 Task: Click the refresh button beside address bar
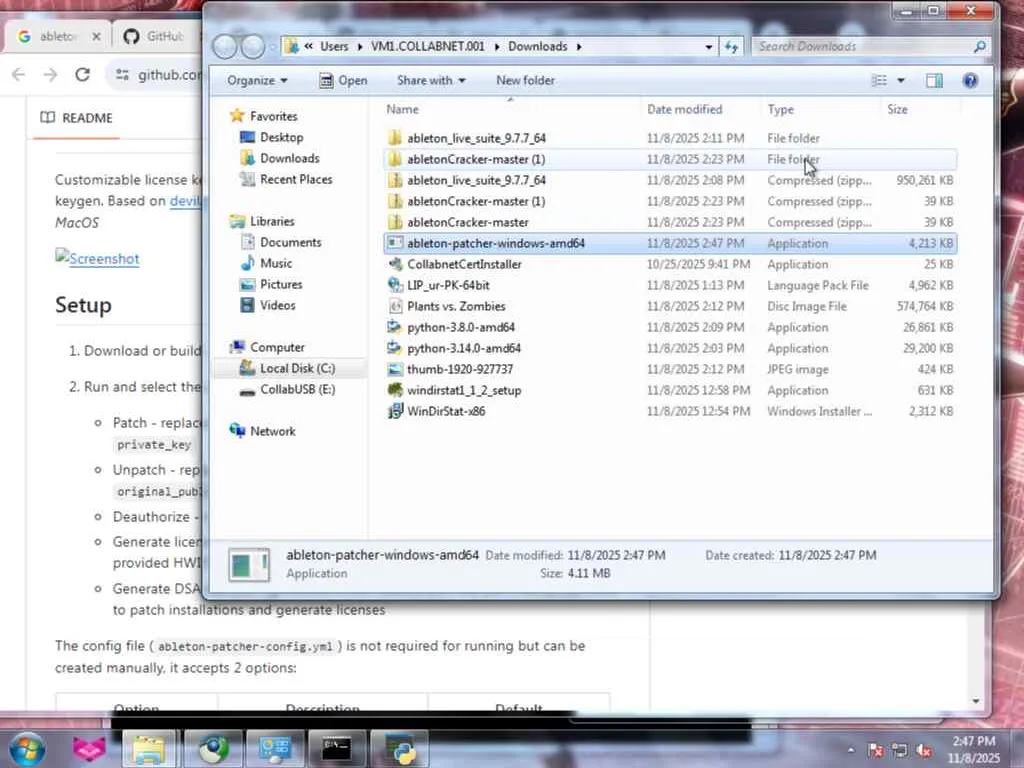(731, 46)
